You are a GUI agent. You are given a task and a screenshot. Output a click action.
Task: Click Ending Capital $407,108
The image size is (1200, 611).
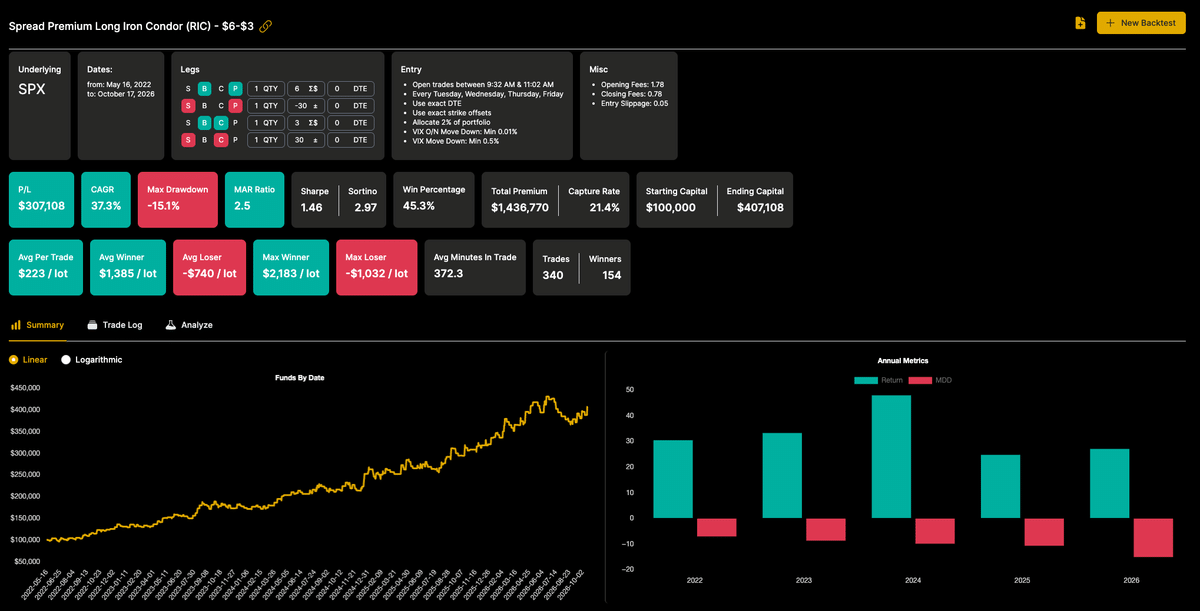tap(755, 207)
